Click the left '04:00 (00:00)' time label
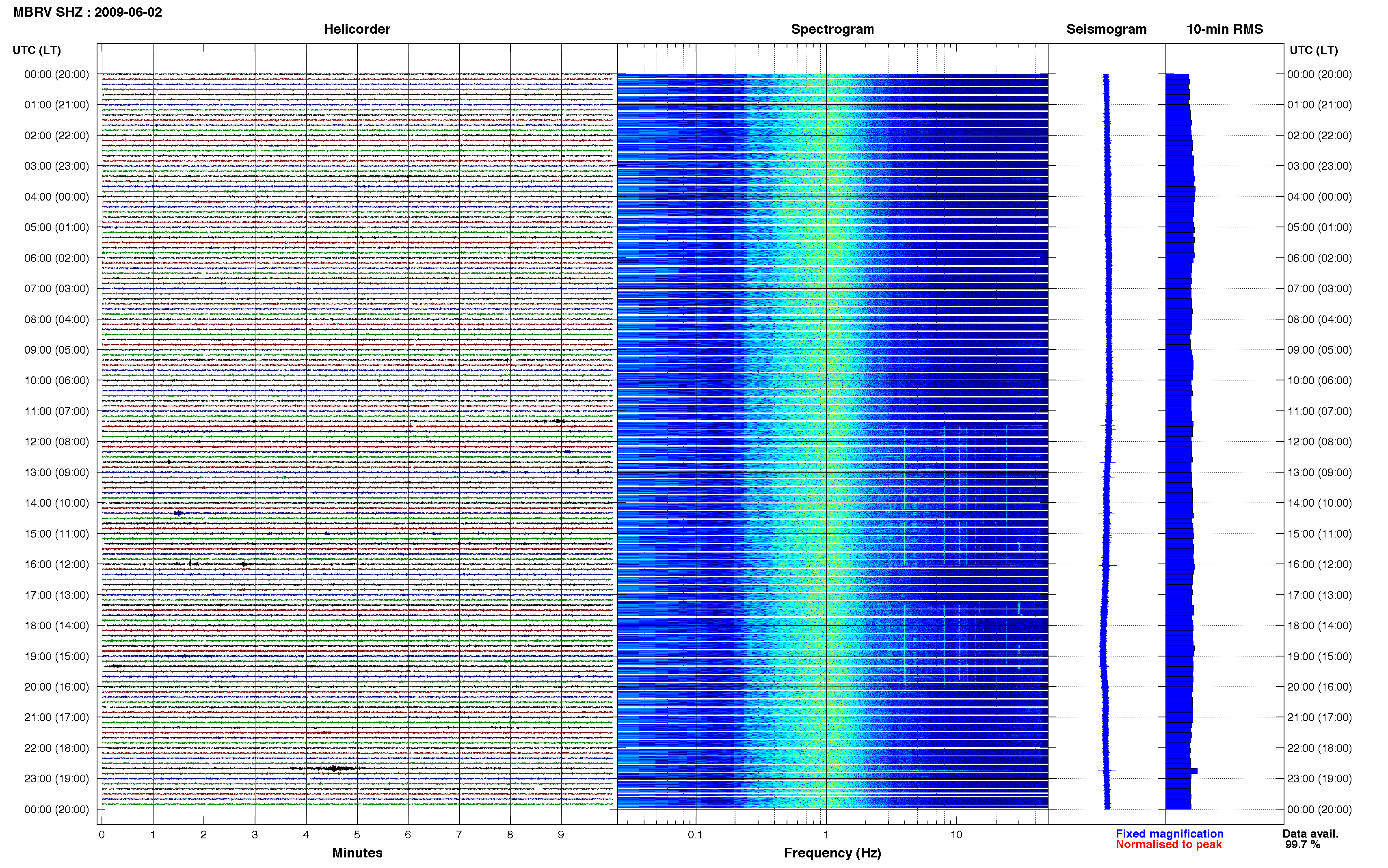 [56, 196]
